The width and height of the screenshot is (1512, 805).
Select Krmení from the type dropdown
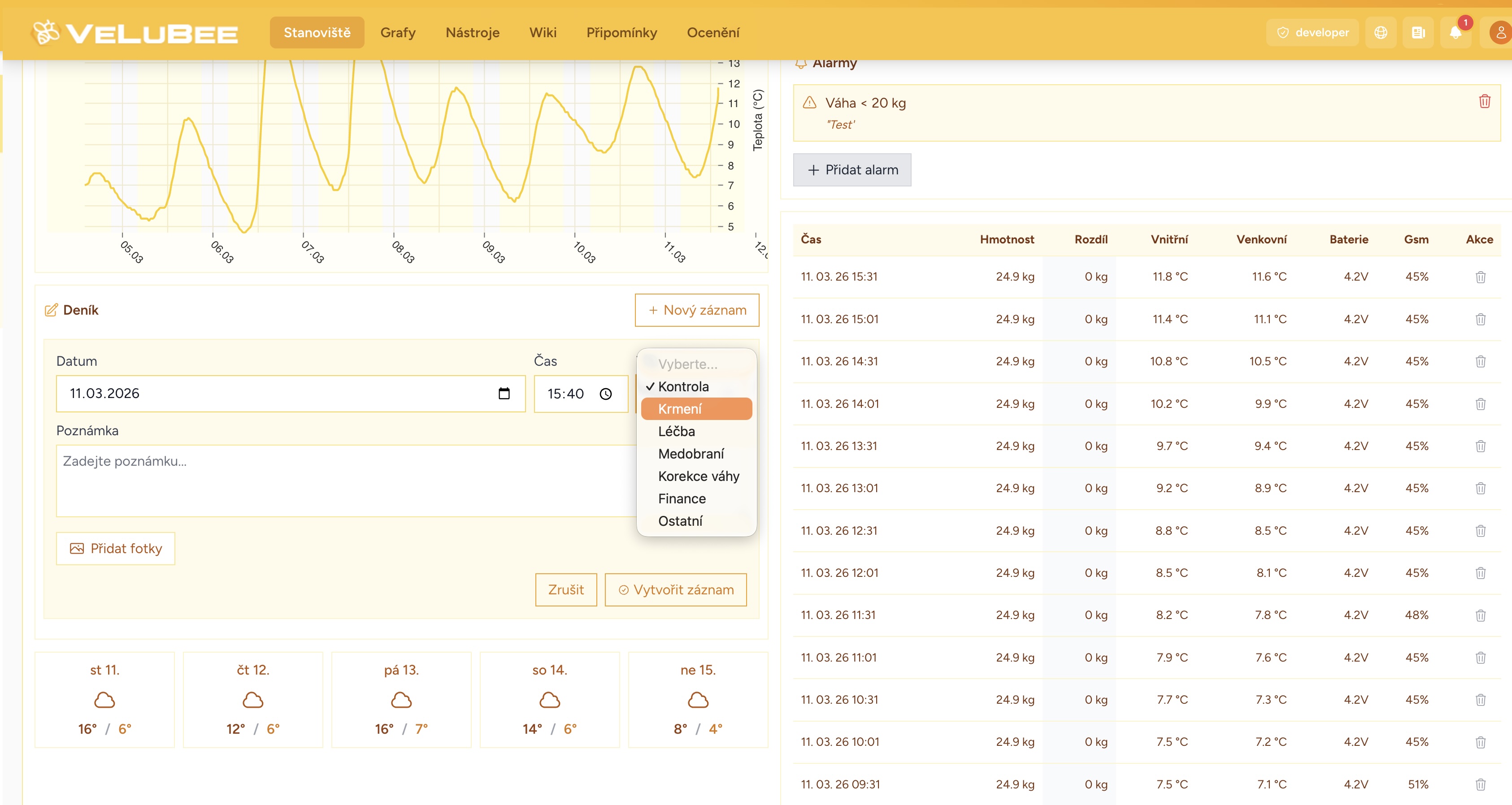tap(695, 409)
